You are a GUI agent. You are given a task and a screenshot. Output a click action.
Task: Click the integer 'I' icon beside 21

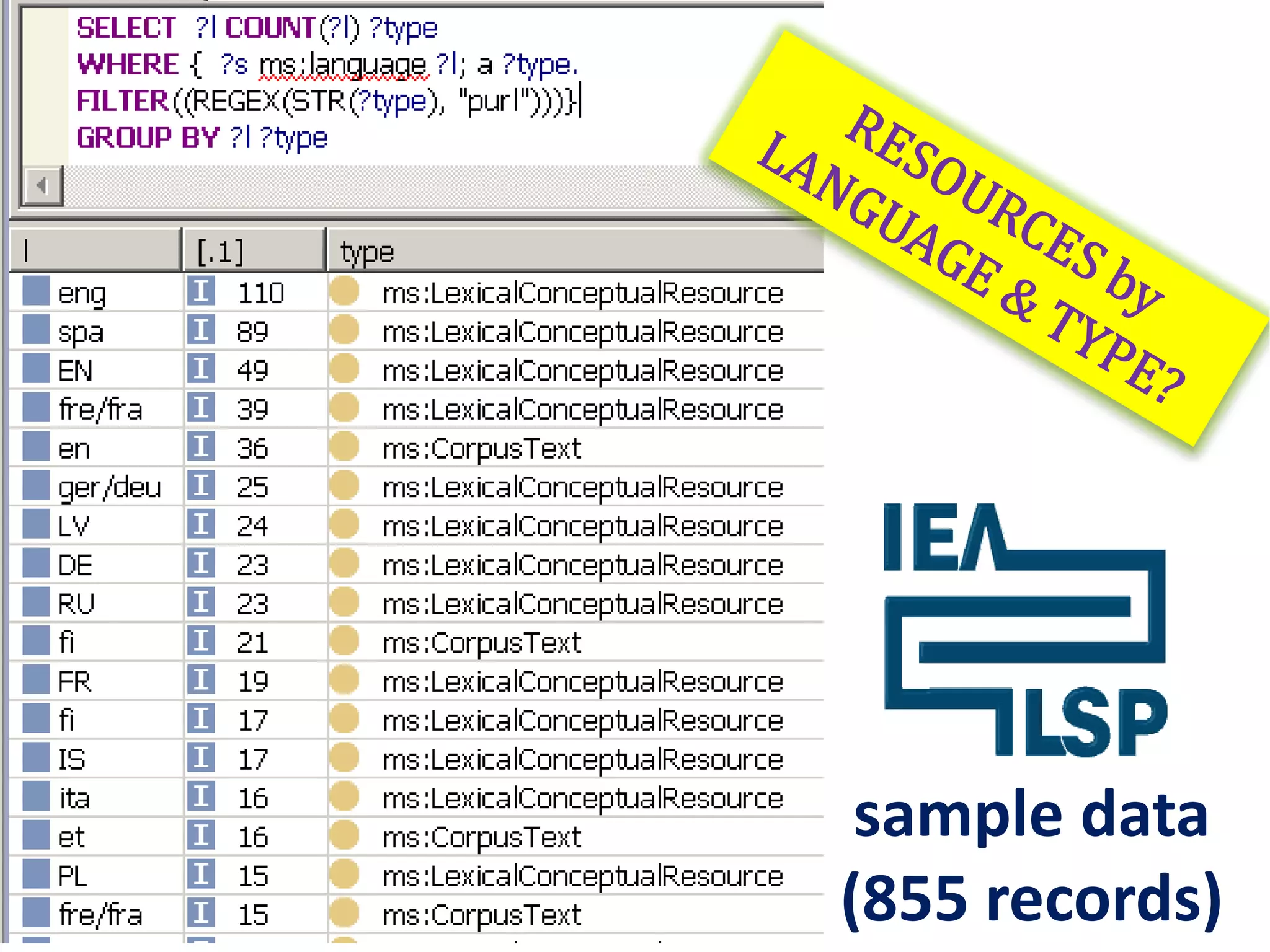(201, 641)
